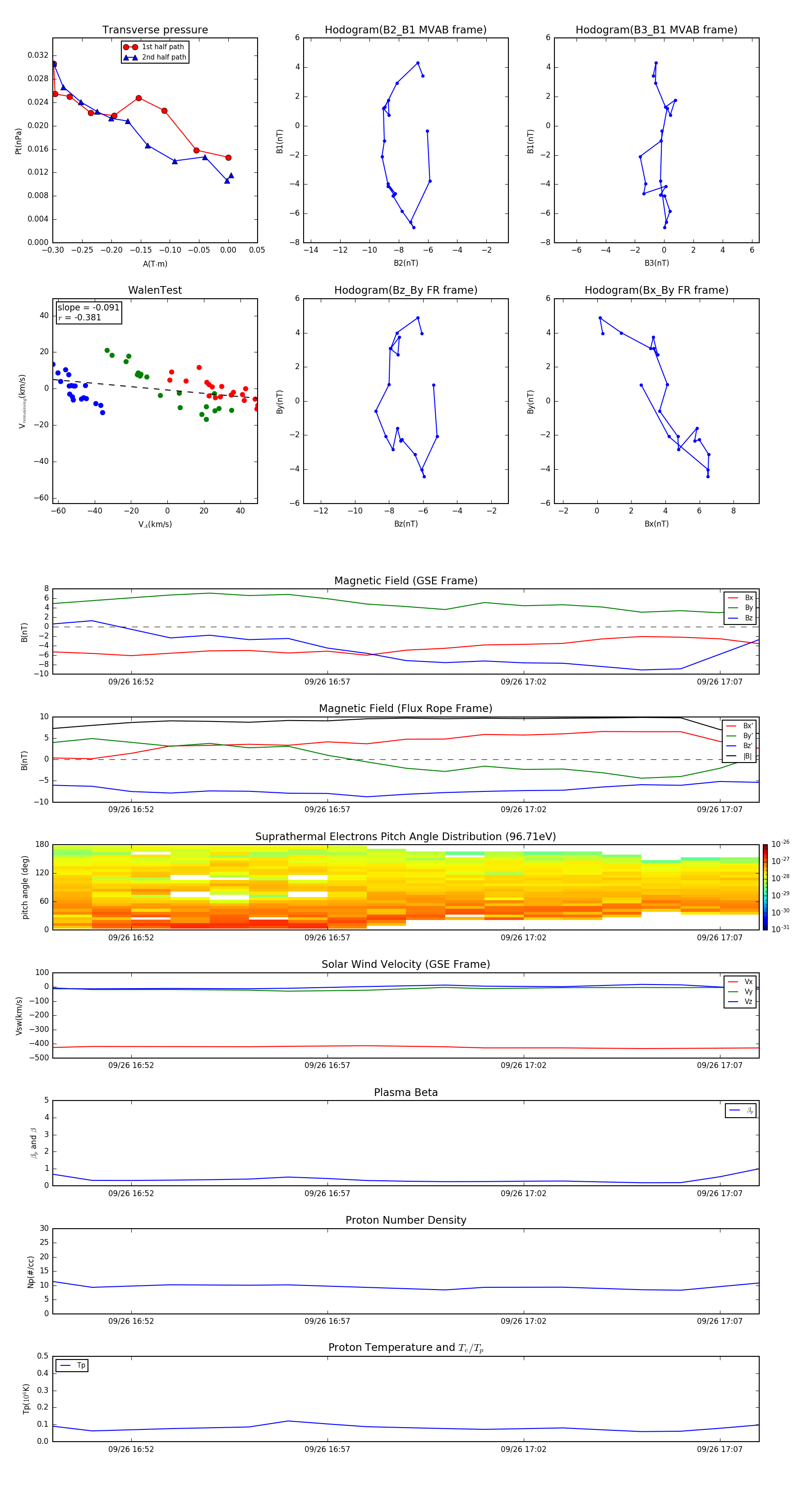Select the "r = -0.381" annotation

tap(80, 317)
